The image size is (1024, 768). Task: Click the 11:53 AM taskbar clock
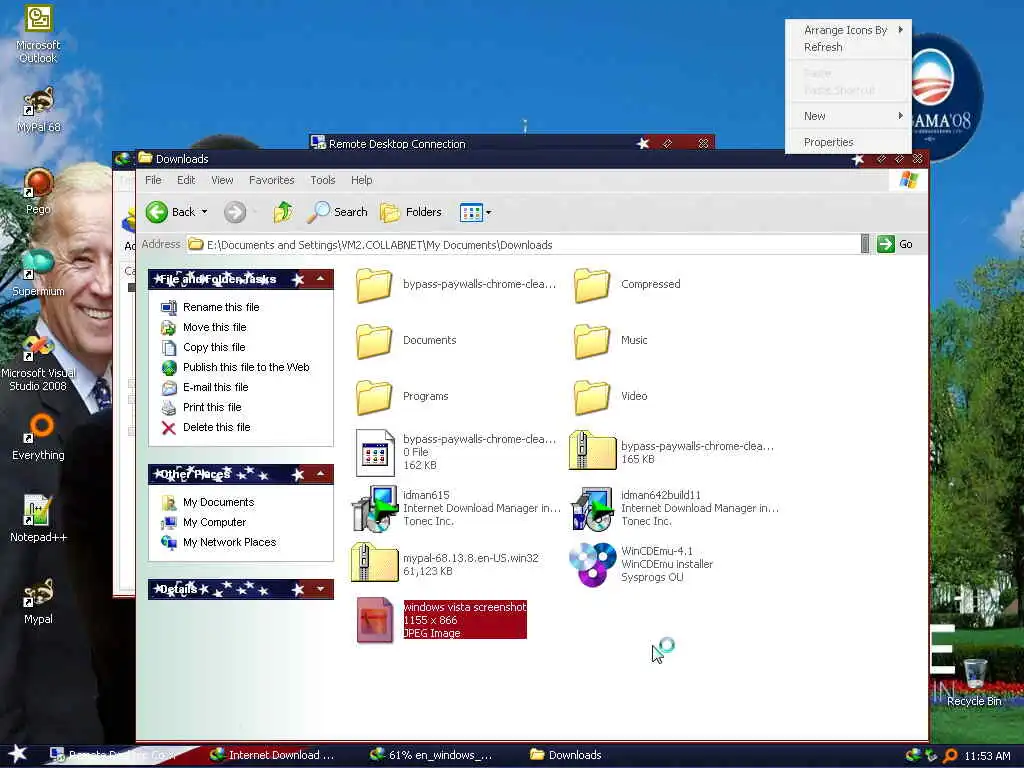pyautogui.click(x=987, y=756)
